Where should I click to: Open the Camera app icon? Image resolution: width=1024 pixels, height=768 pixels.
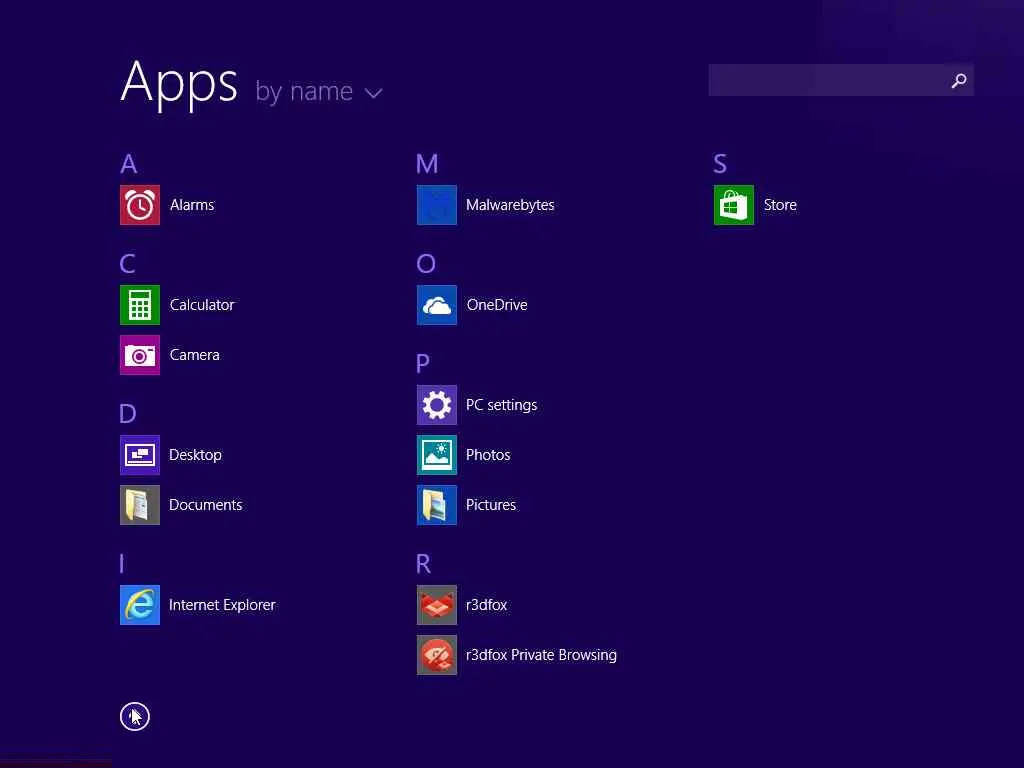coord(140,355)
